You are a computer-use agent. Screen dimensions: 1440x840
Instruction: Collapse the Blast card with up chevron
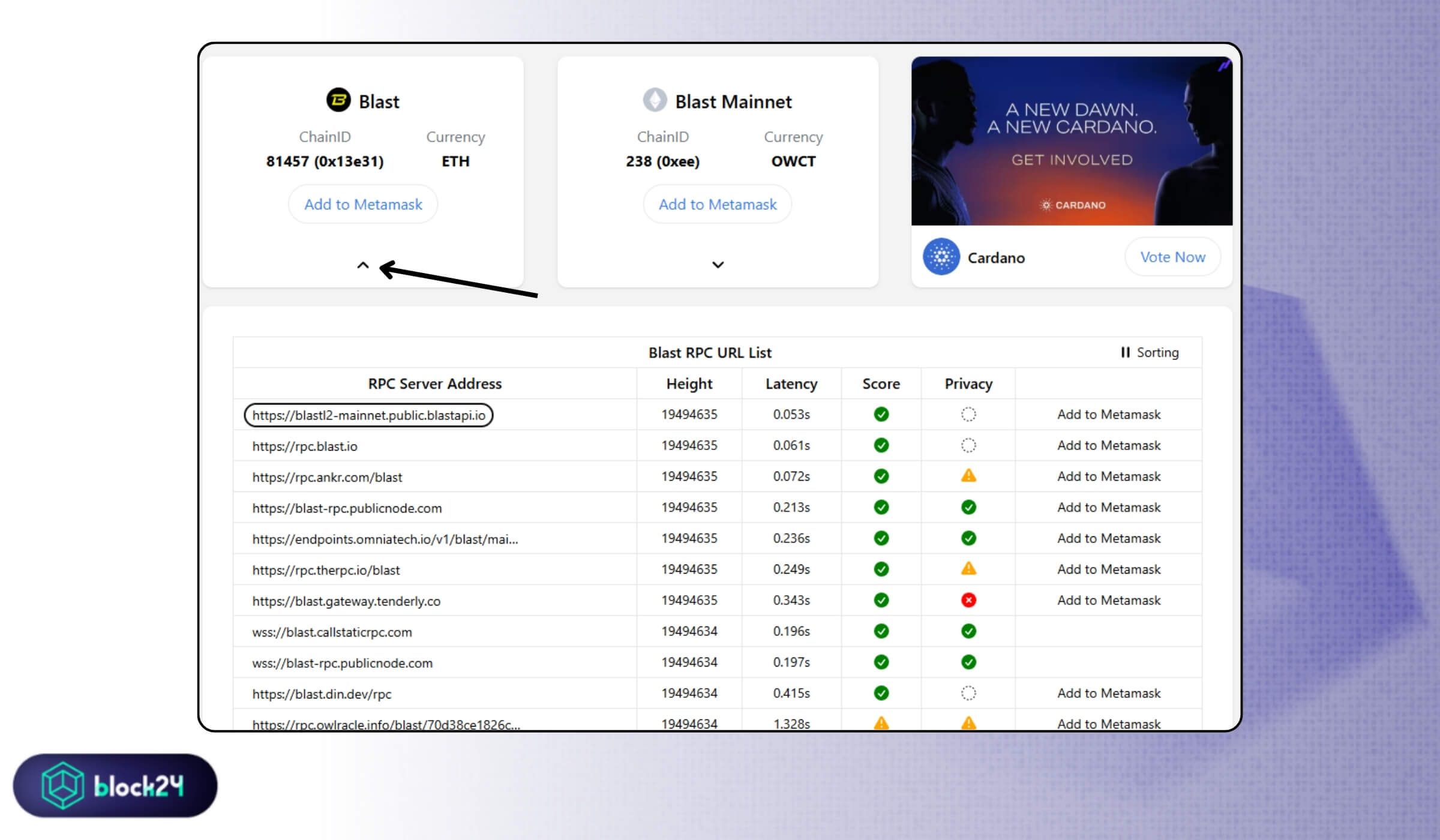click(363, 265)
